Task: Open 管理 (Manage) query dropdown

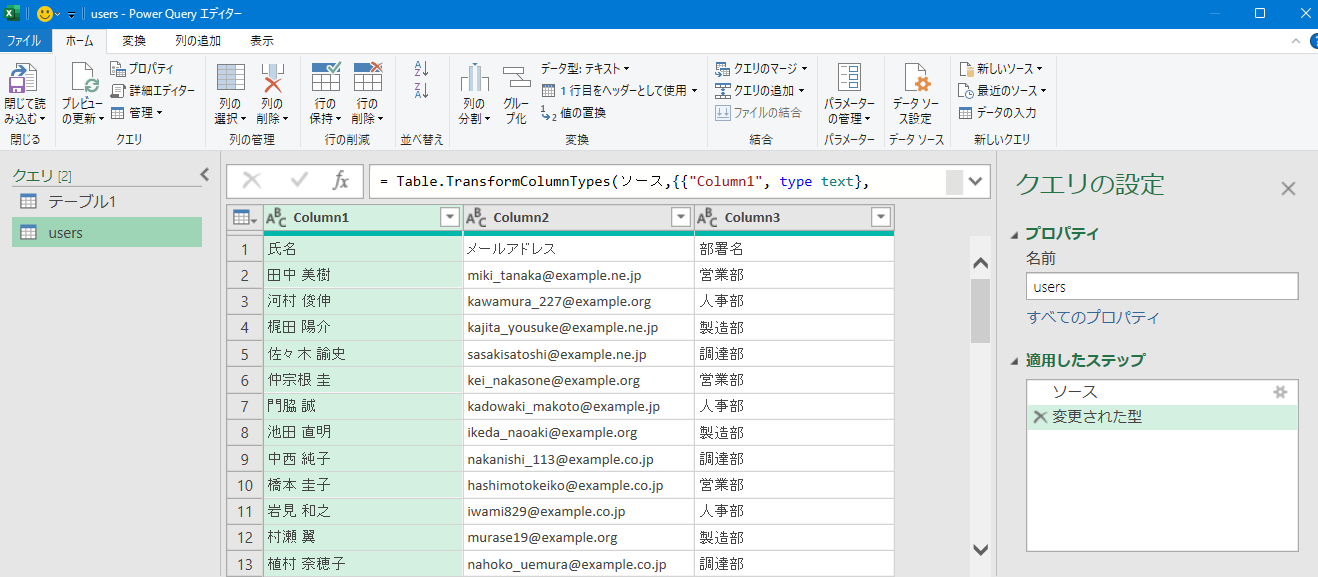Action: pos(136,113)
